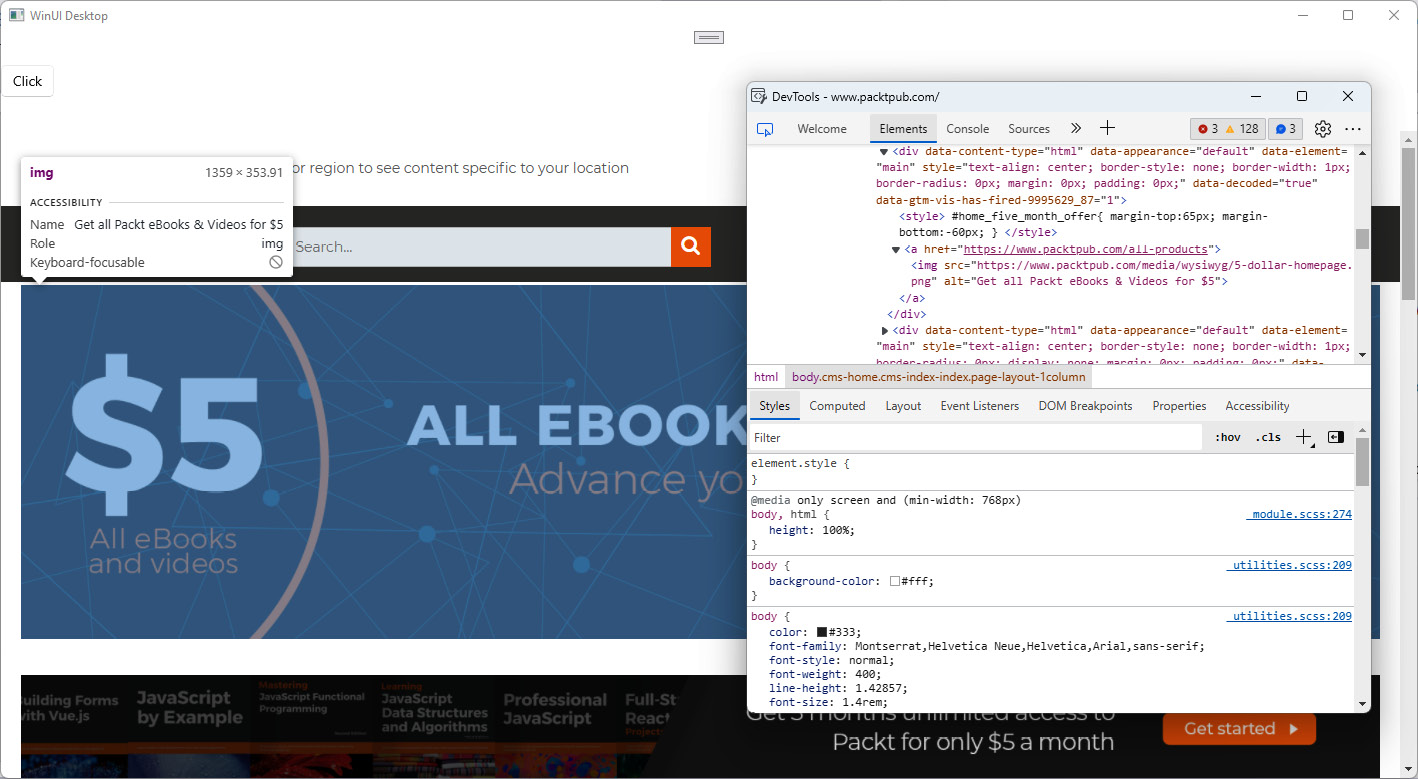Open the DOM Breakpoints pane tab
Screen dimensions: 1418x779
click(x=1085, y=406)
